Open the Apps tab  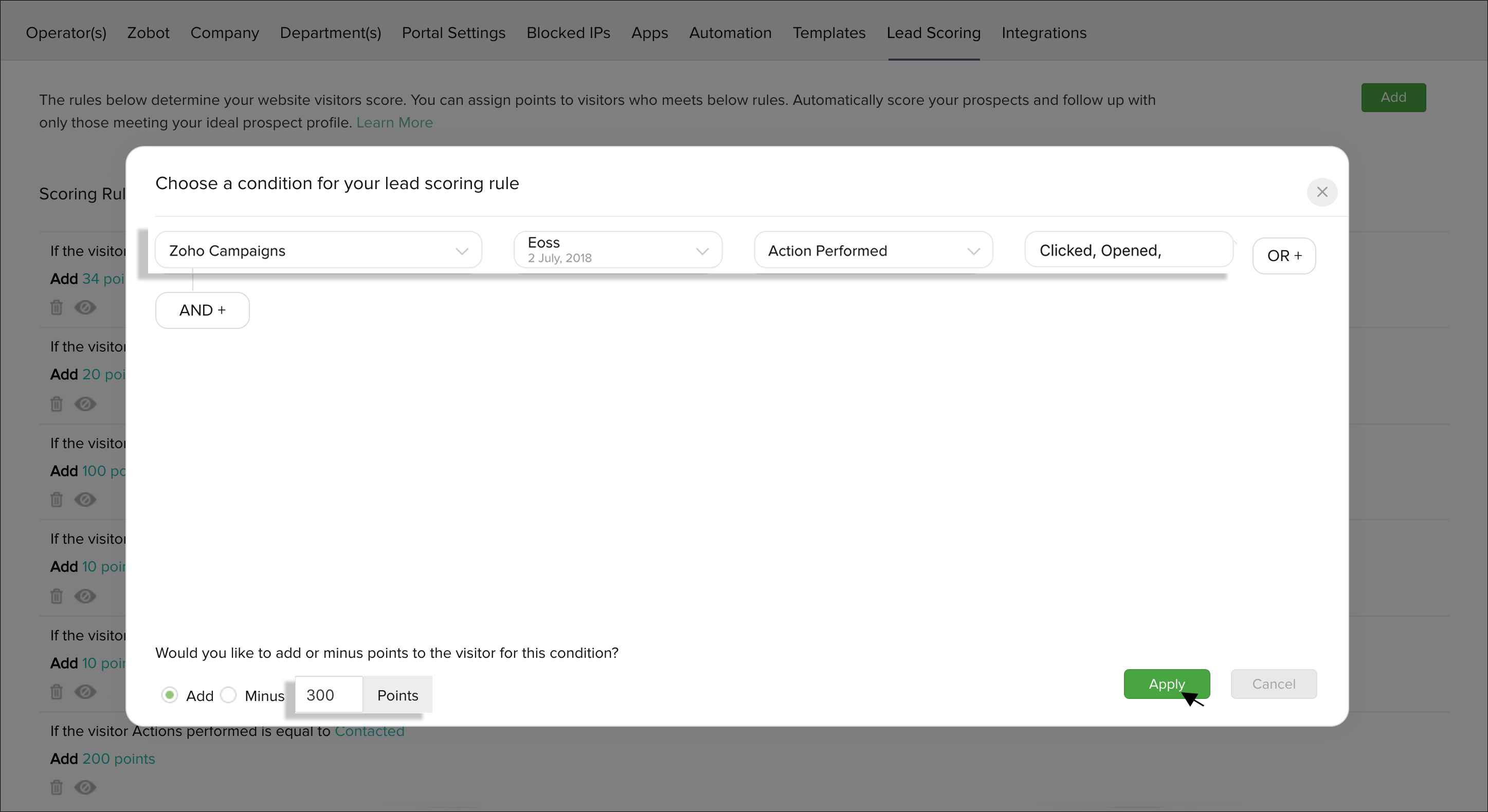pos(649,33)
